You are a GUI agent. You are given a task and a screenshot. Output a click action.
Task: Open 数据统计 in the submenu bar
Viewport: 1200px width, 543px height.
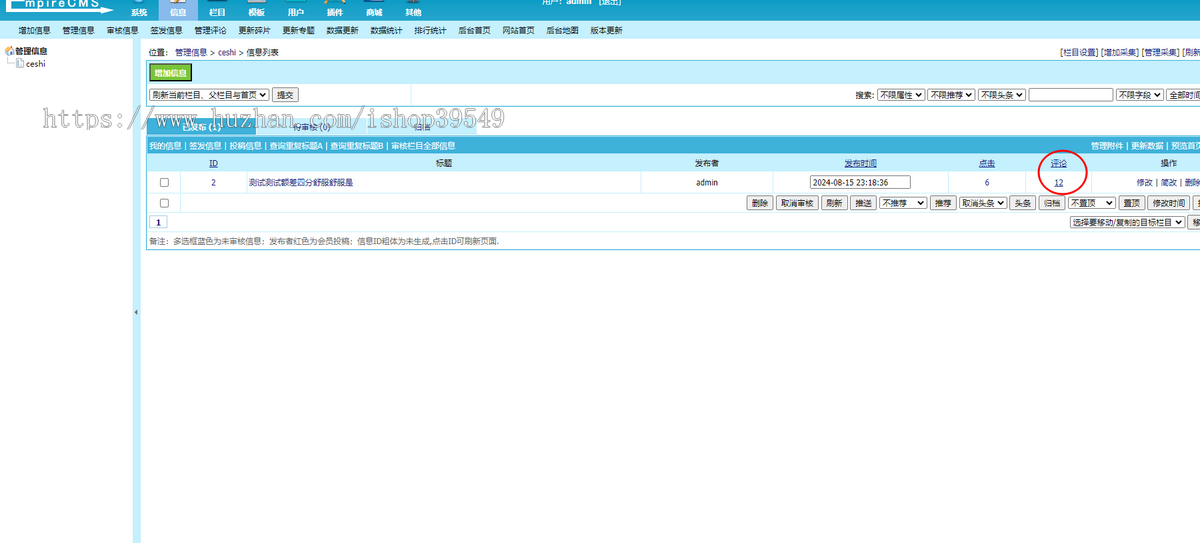coord(386,31)
